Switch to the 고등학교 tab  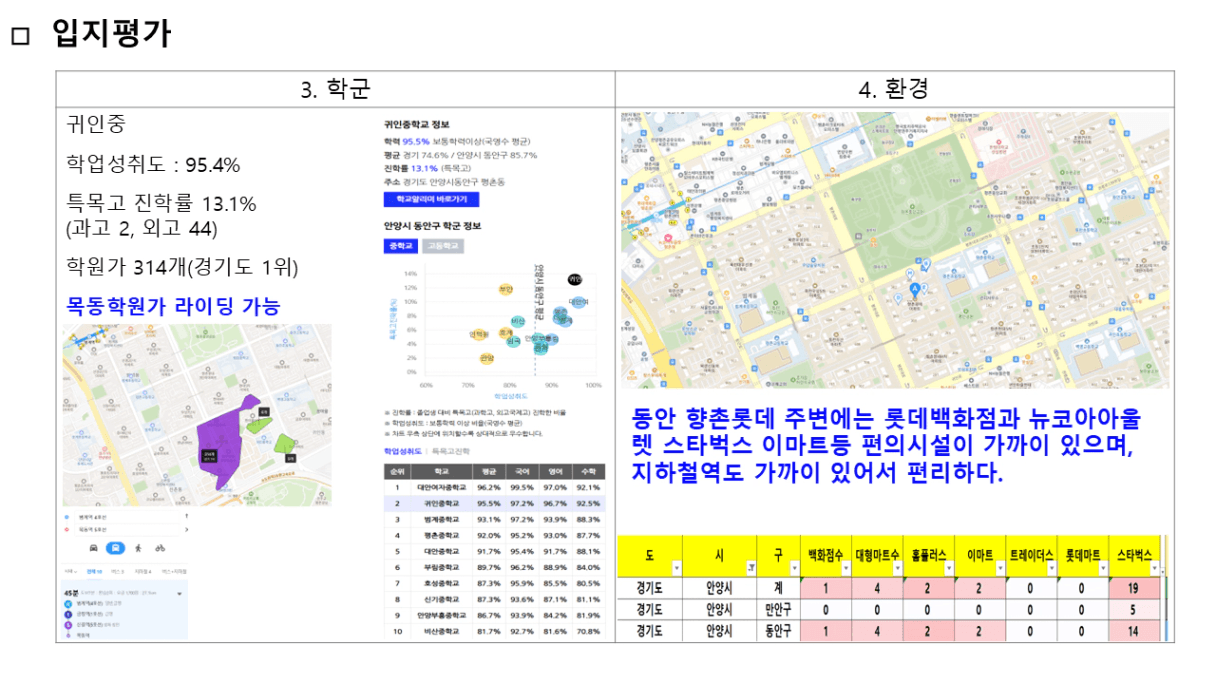pyautogui.click(x=442, y=245)
